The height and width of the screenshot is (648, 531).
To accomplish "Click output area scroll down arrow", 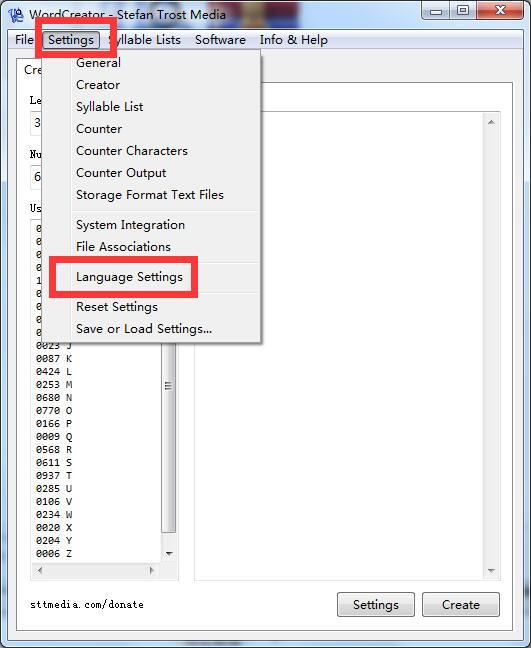I will pos(491,571).
